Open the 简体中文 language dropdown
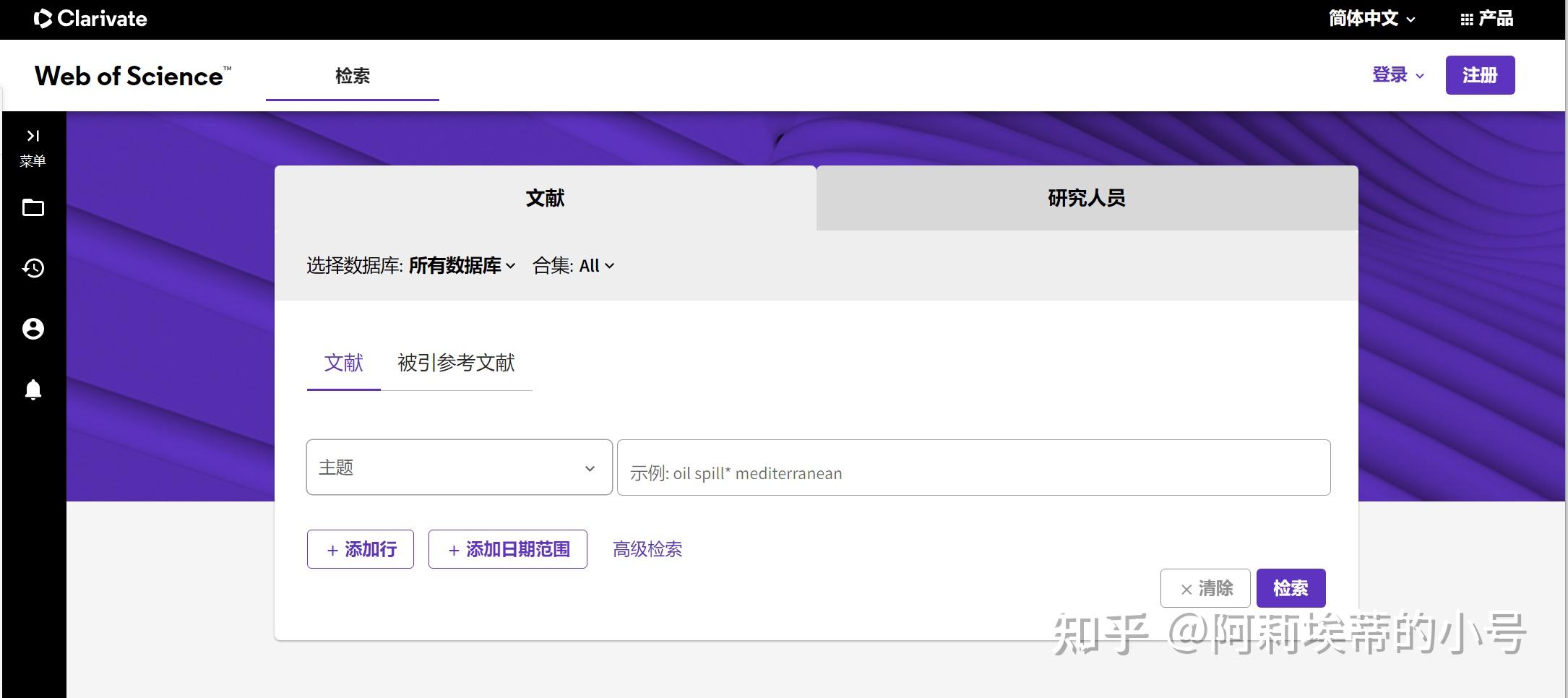 [1371, 19]
